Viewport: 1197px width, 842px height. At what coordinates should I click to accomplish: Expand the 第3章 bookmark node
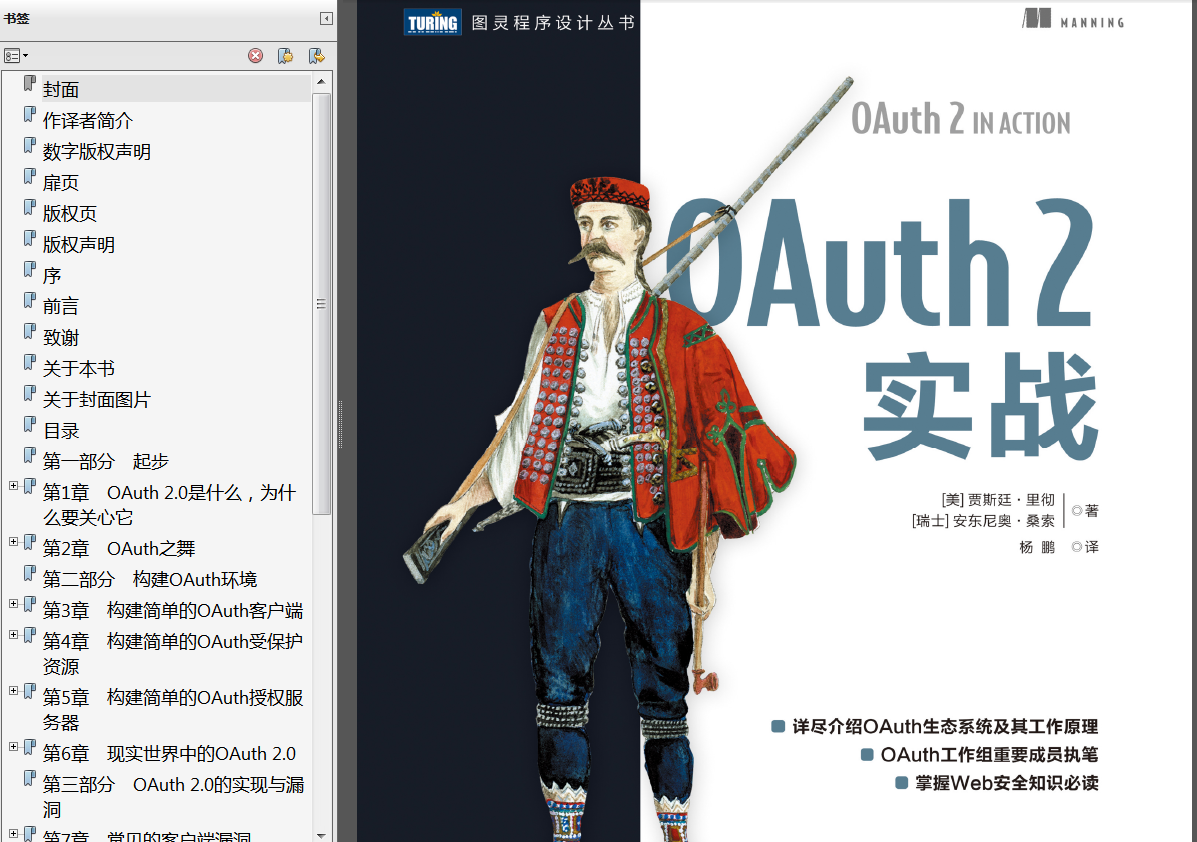13,603
